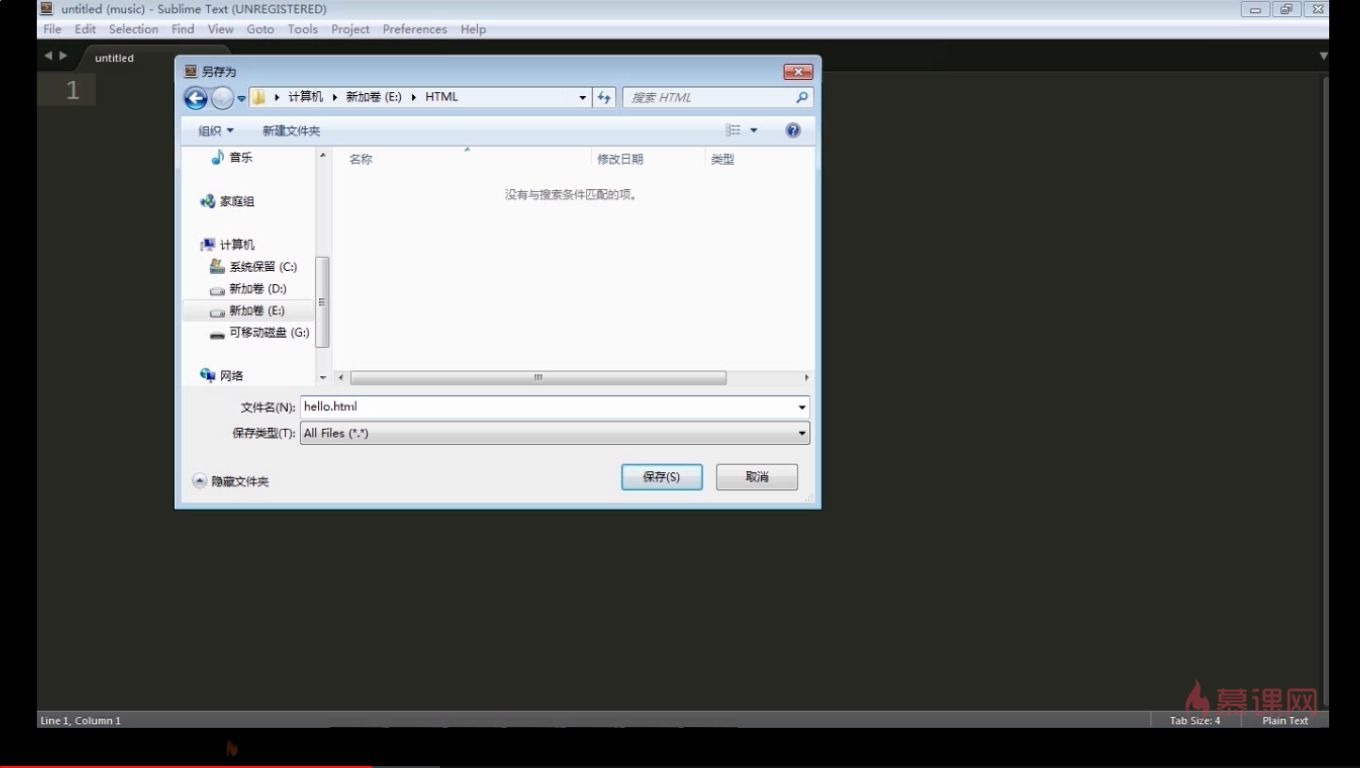1360x768 pixels.
Task: Click 新加卷 (E:) in the address breadcrumb
Action: tap(373, 97)
